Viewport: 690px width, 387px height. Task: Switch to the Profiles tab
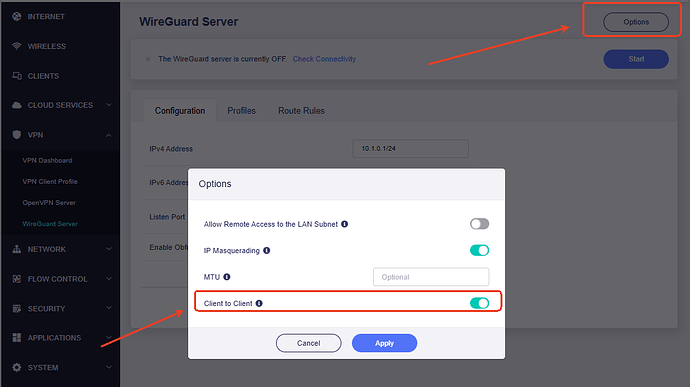click(x=241, y=111)
